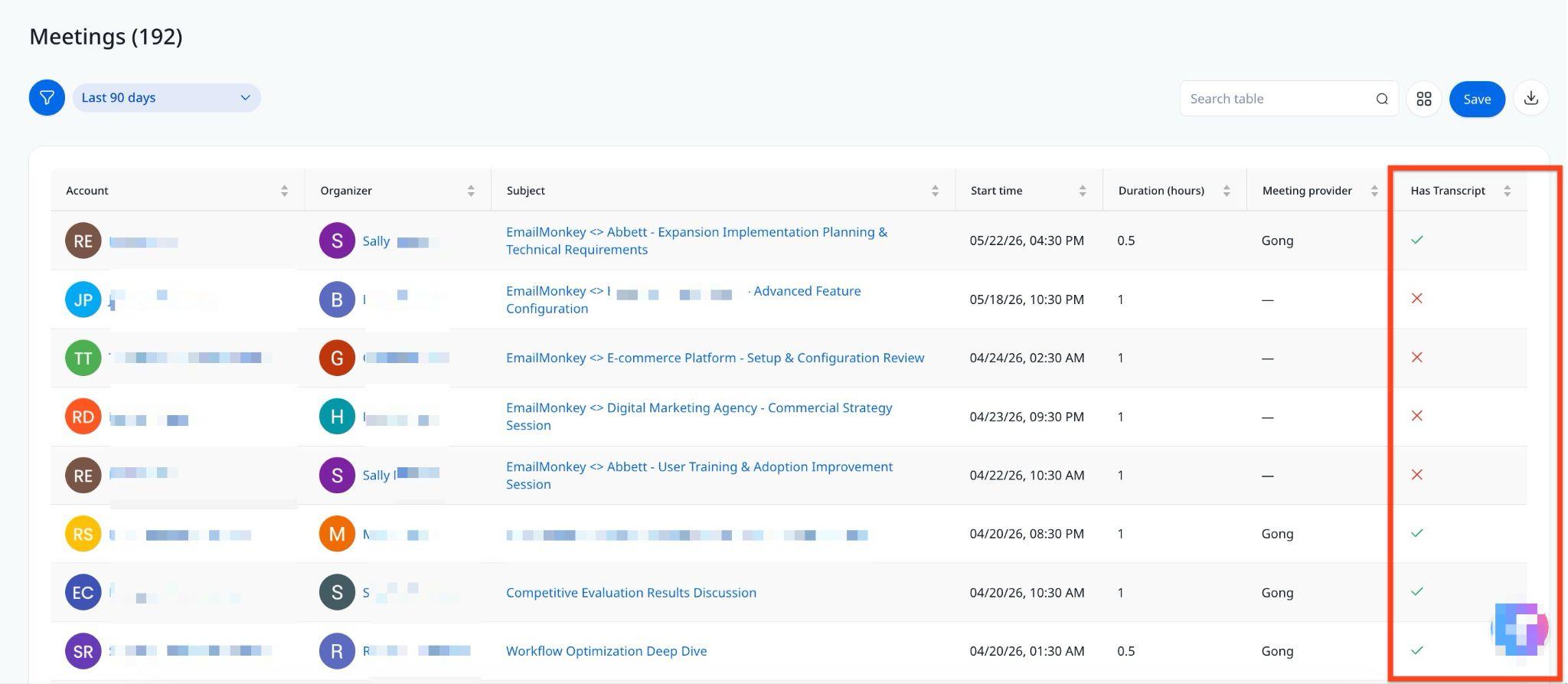Click the EC account avatar
This screenshot has height=684, width=1568.
(83, 593)
